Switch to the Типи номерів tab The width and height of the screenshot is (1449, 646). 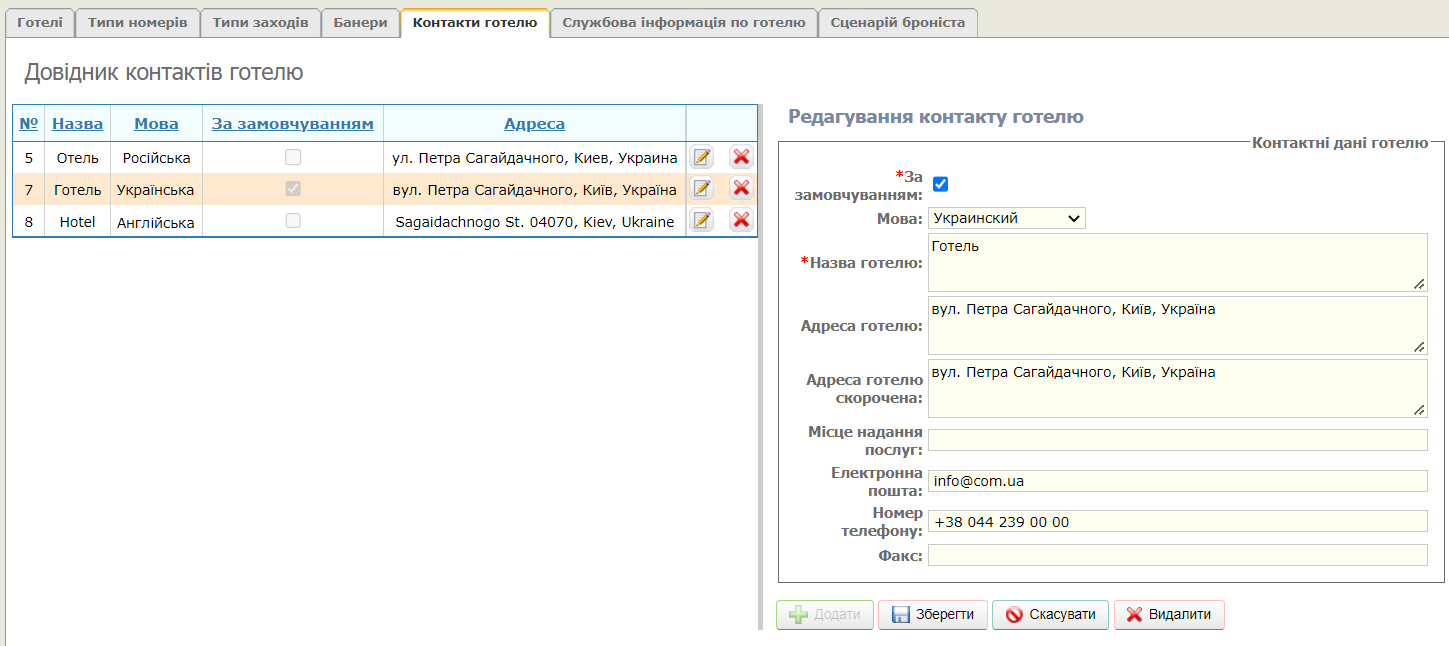137,23
